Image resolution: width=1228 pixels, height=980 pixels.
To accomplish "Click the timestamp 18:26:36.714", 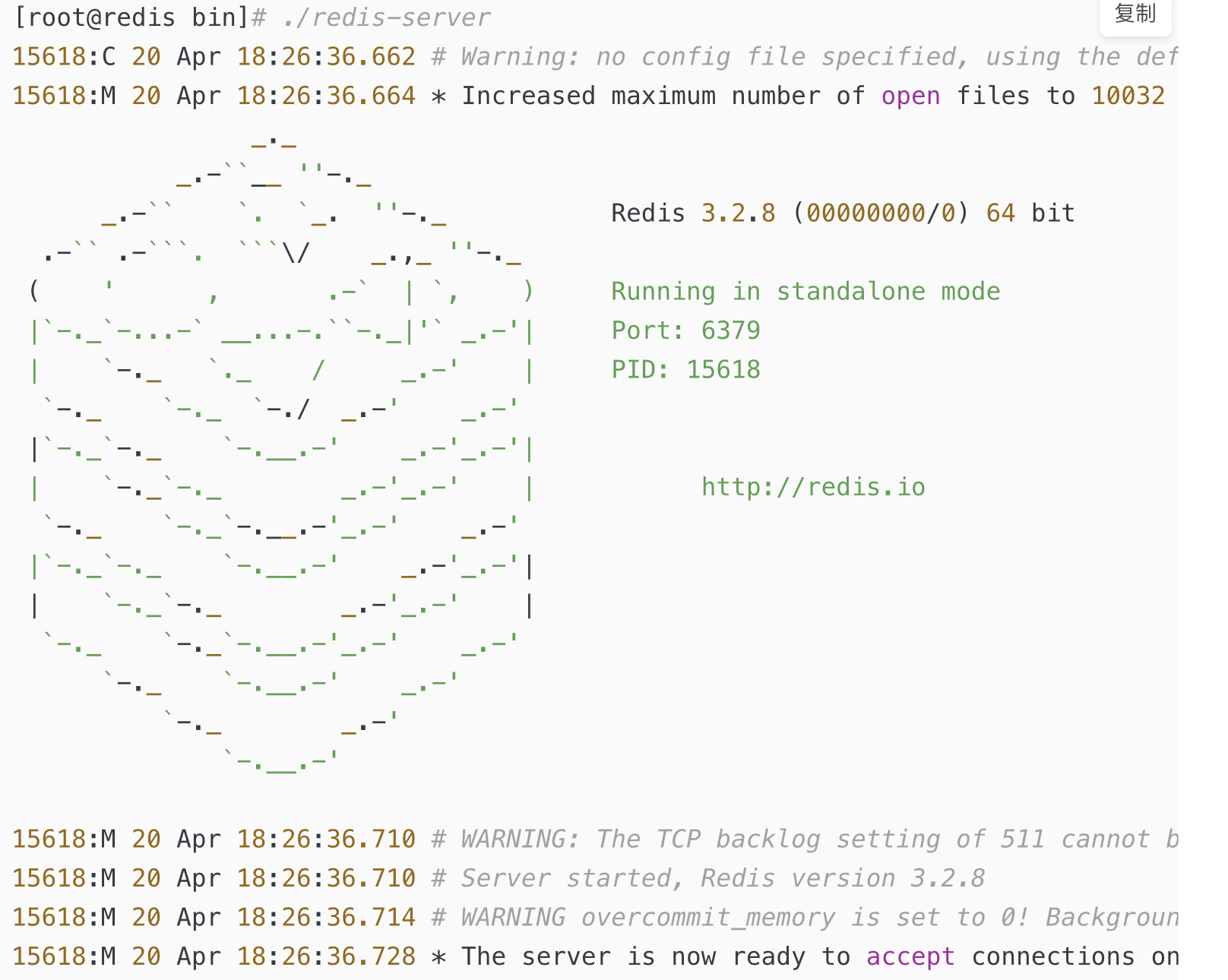I will [x=326, y=918].
